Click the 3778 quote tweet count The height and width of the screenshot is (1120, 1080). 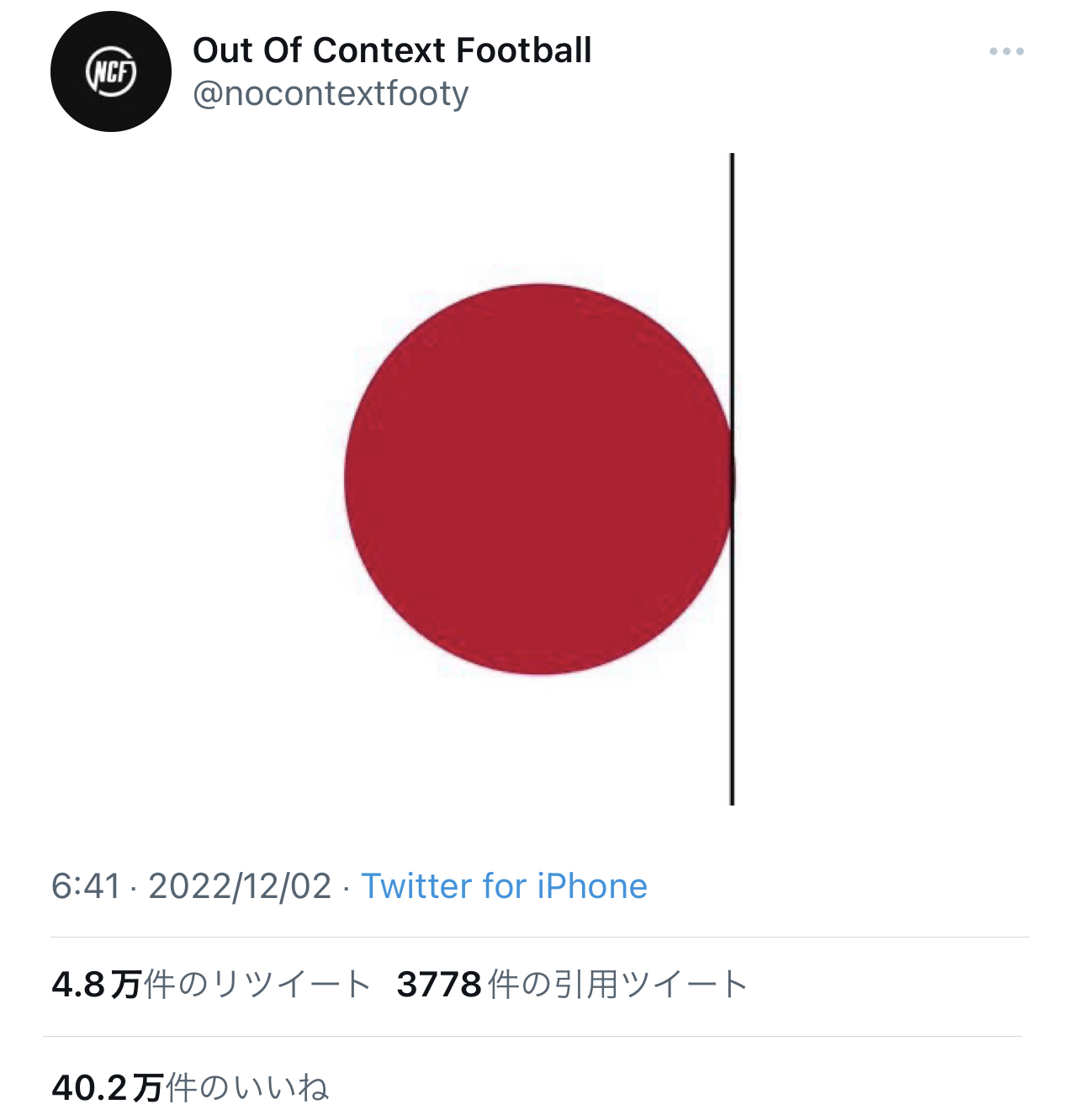coord(439,985)
